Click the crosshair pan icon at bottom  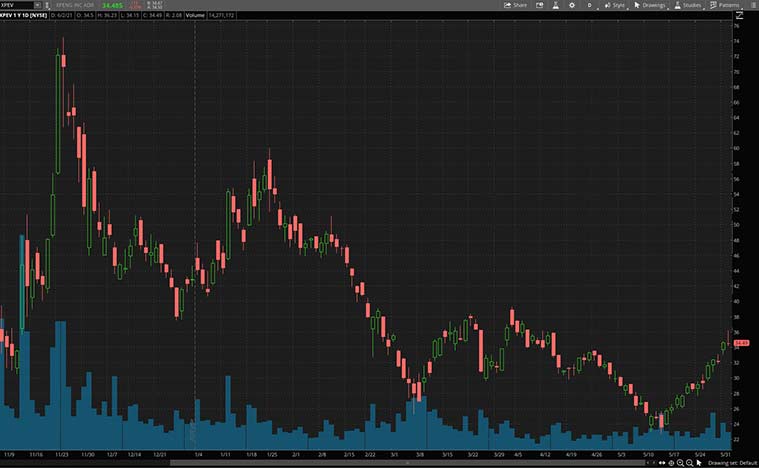[x=671, y=463]
